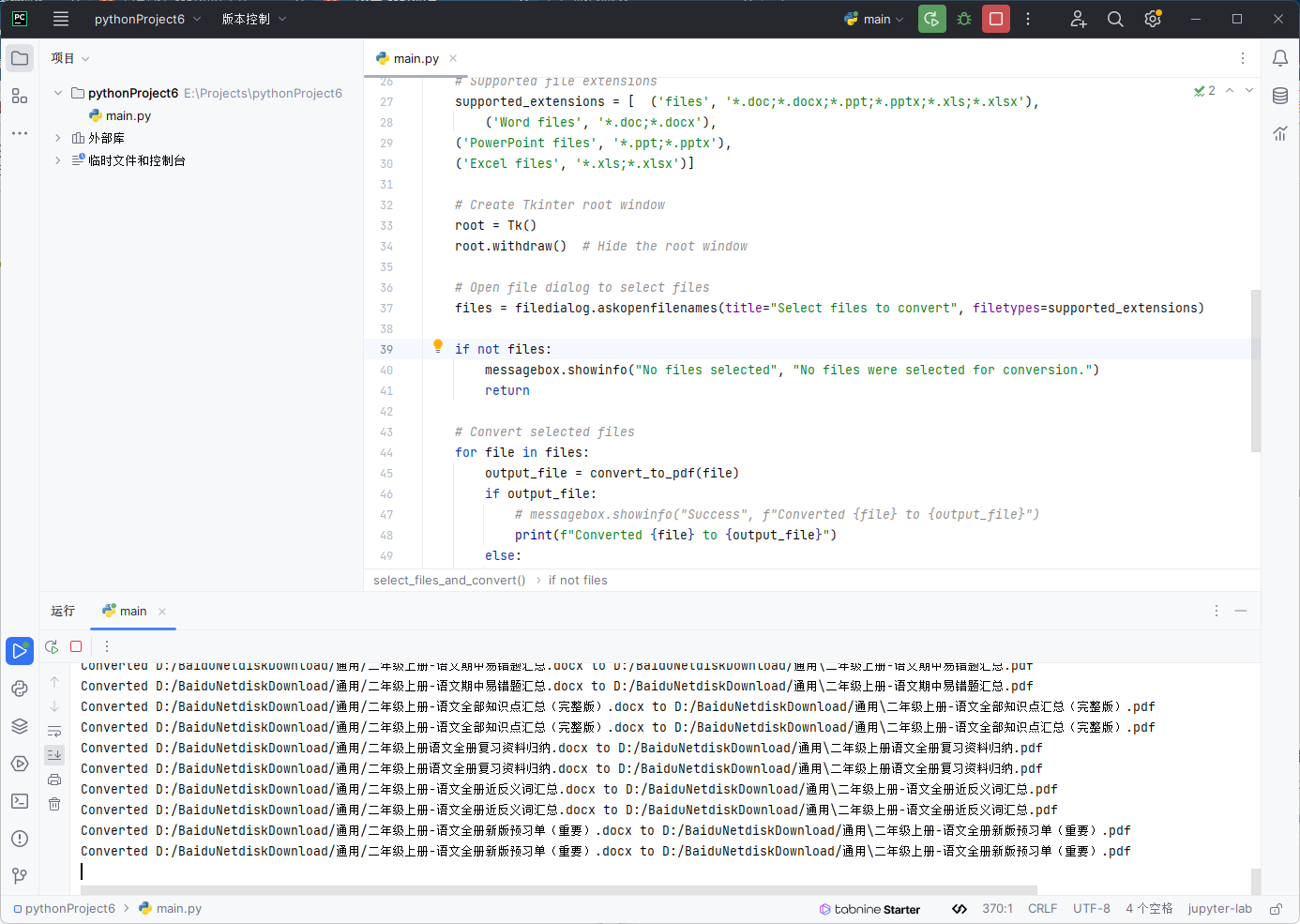Go to previous console stack trace (up arrow)
Screen dimensions: 1300x924
point(54,682)
